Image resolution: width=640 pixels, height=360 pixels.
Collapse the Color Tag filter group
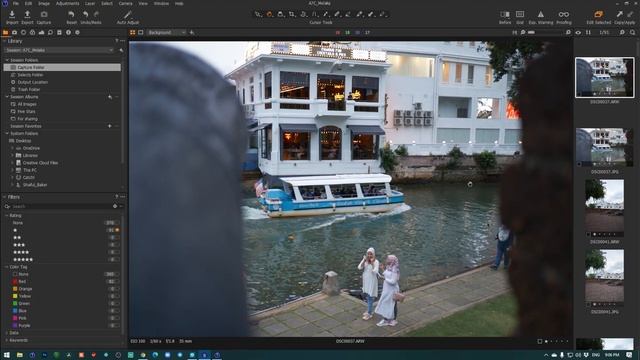7,267
